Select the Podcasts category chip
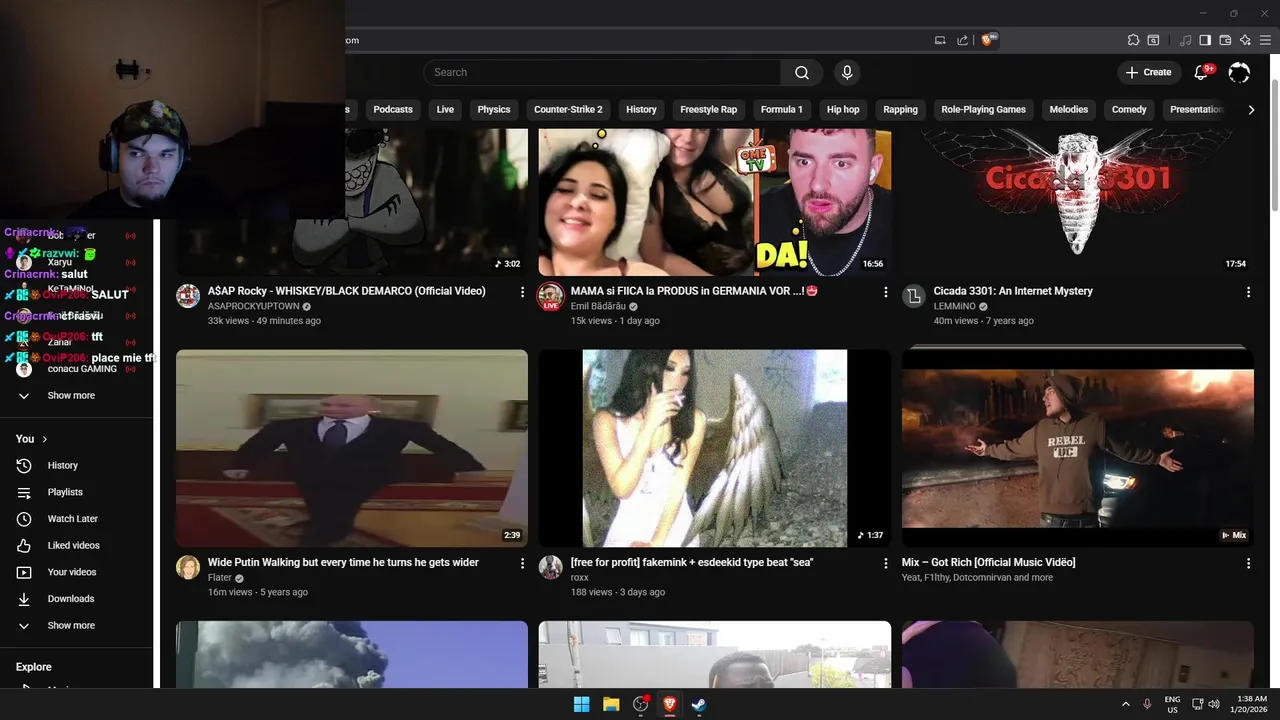The image size is (1280, 720). click(x=393, y=110)
